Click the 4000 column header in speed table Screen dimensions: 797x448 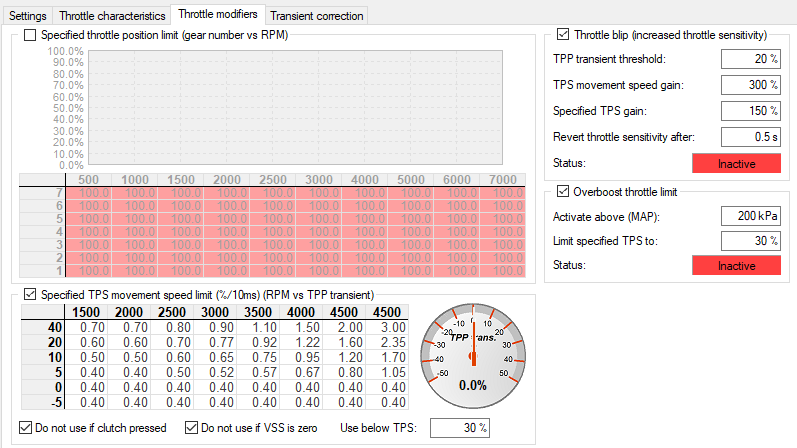pyautogui.click(x=301, y=312)
